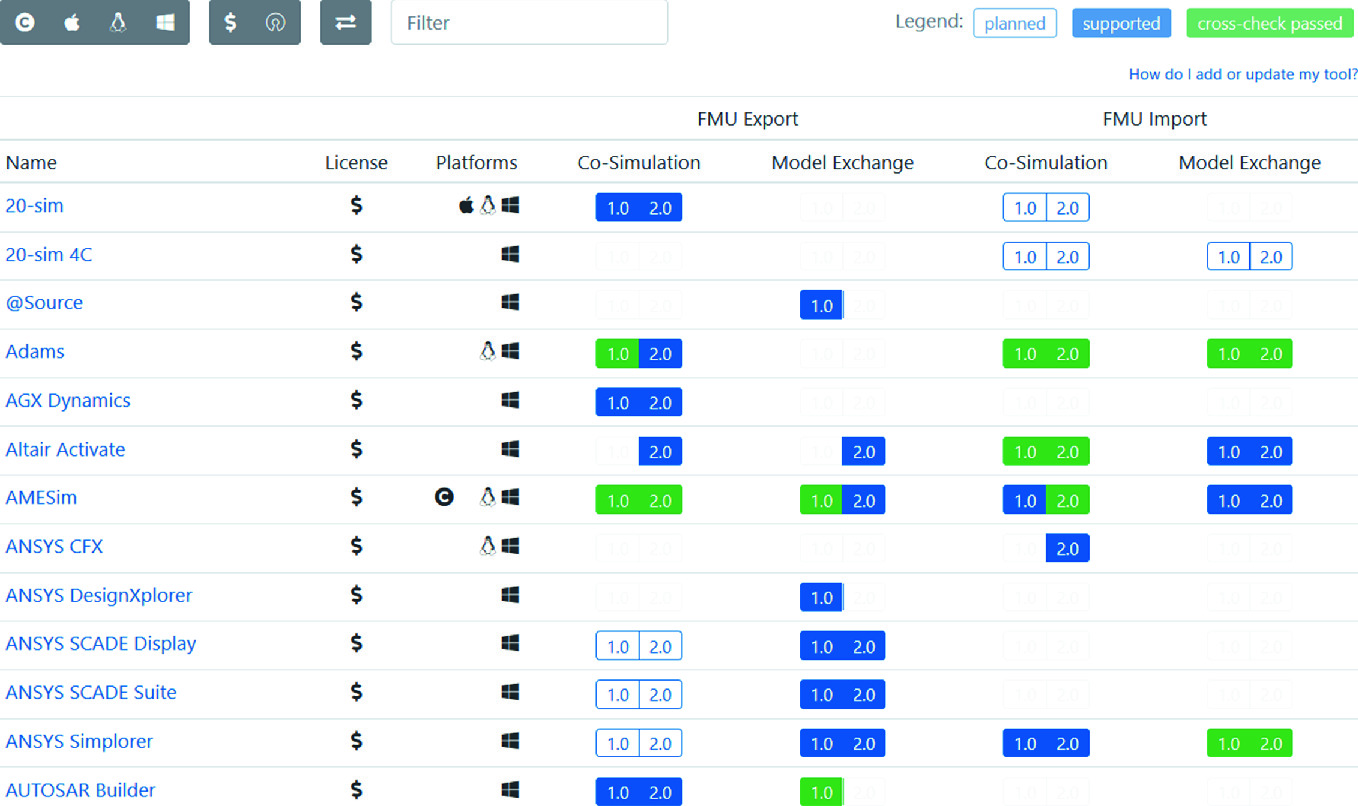The width and height of the screenshot is (1358, 806).
Task: Click the dollar license icon for ANSYS CFX
Action: coord(356,546)
